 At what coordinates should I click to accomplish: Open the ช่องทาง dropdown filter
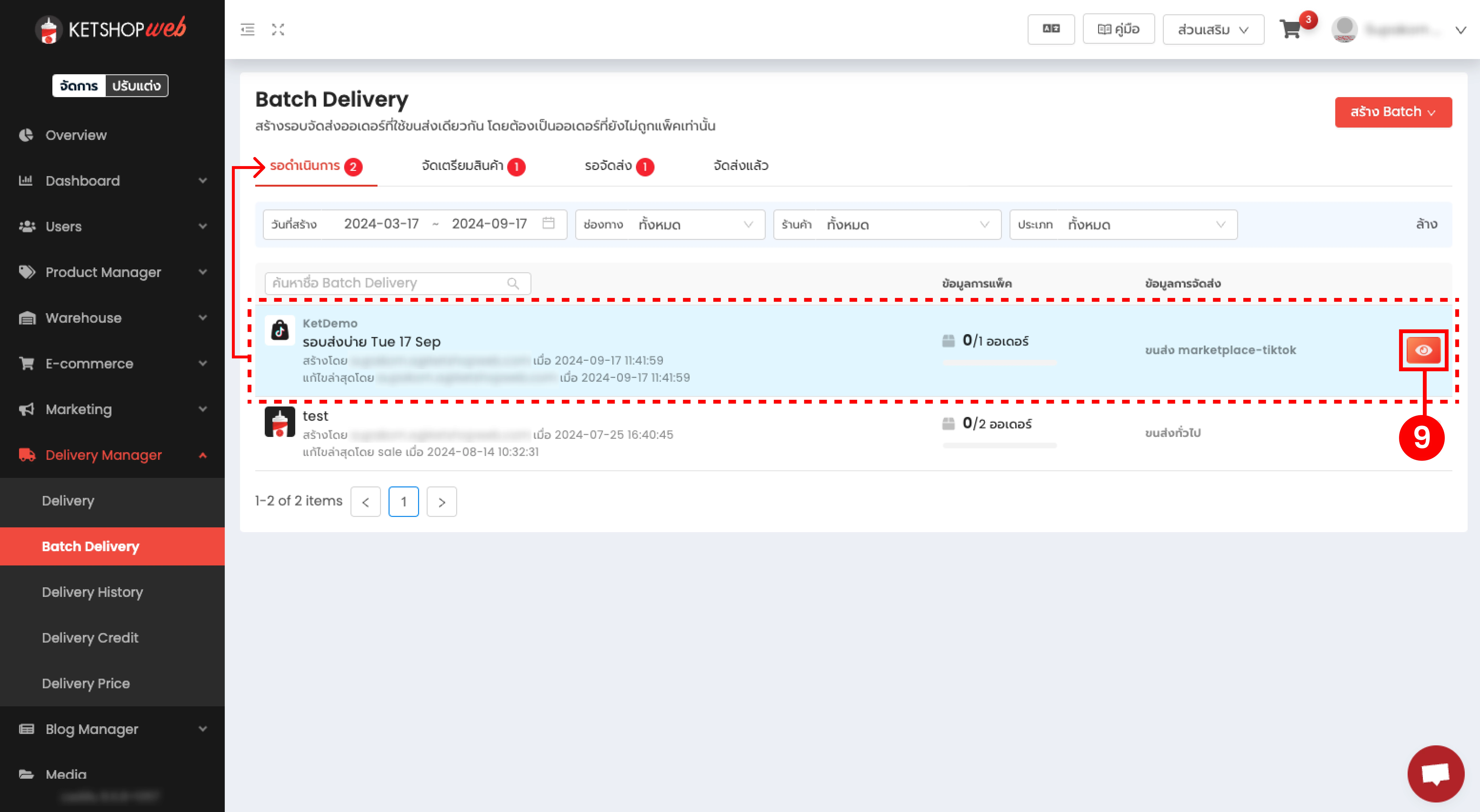click(670, 224)
